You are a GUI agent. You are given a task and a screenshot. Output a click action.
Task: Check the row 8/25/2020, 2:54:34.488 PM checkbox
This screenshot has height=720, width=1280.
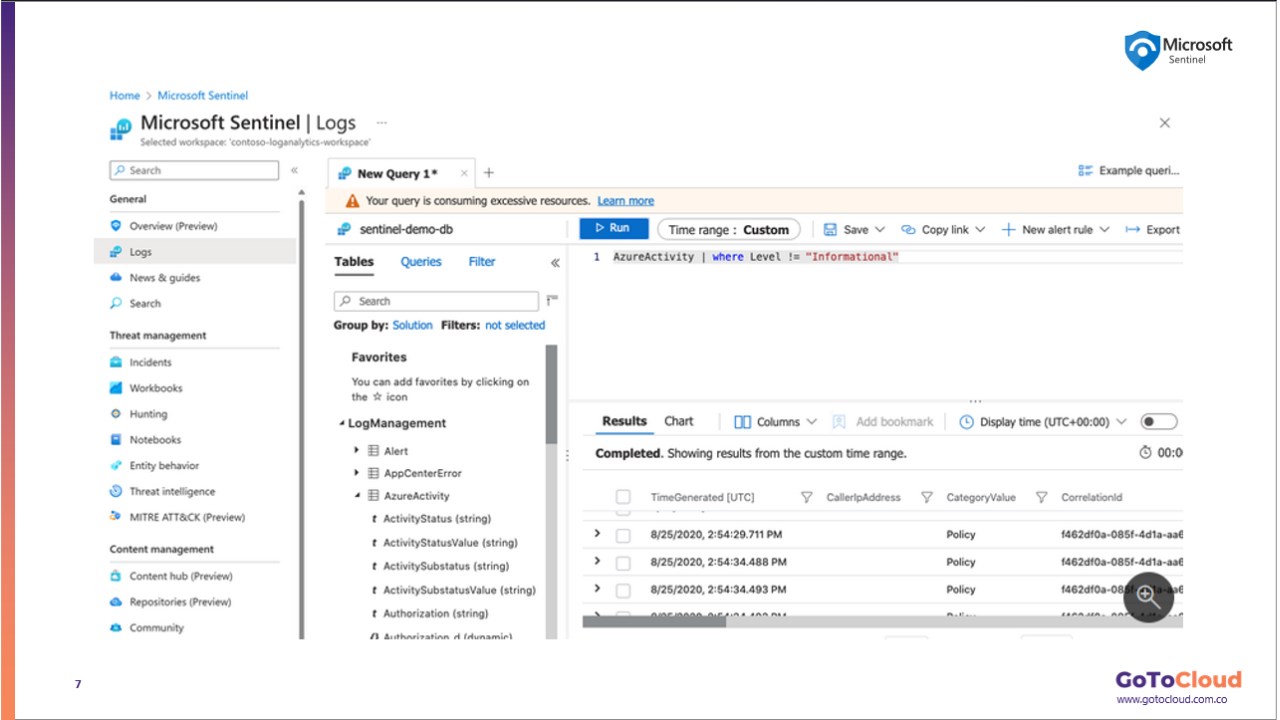click(623, 562)
